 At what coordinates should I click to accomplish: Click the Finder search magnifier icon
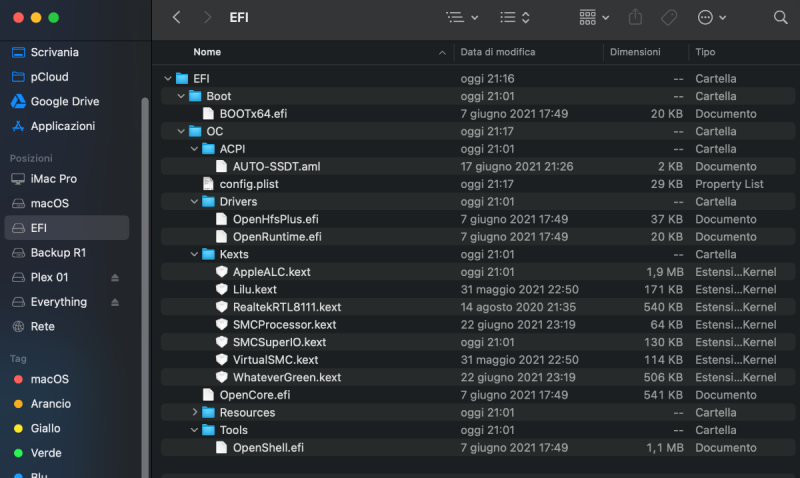[780, 17]
